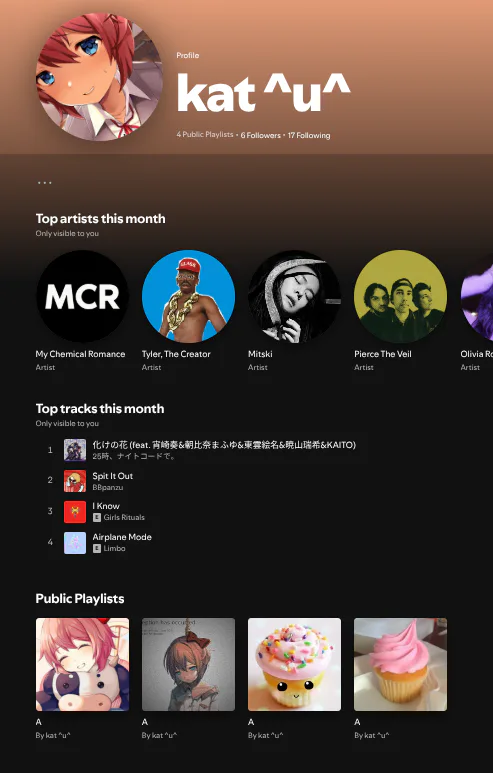Click the 化けの花 track title
Image resolution: width=493 pixels, height=773 pixels.
224,445
